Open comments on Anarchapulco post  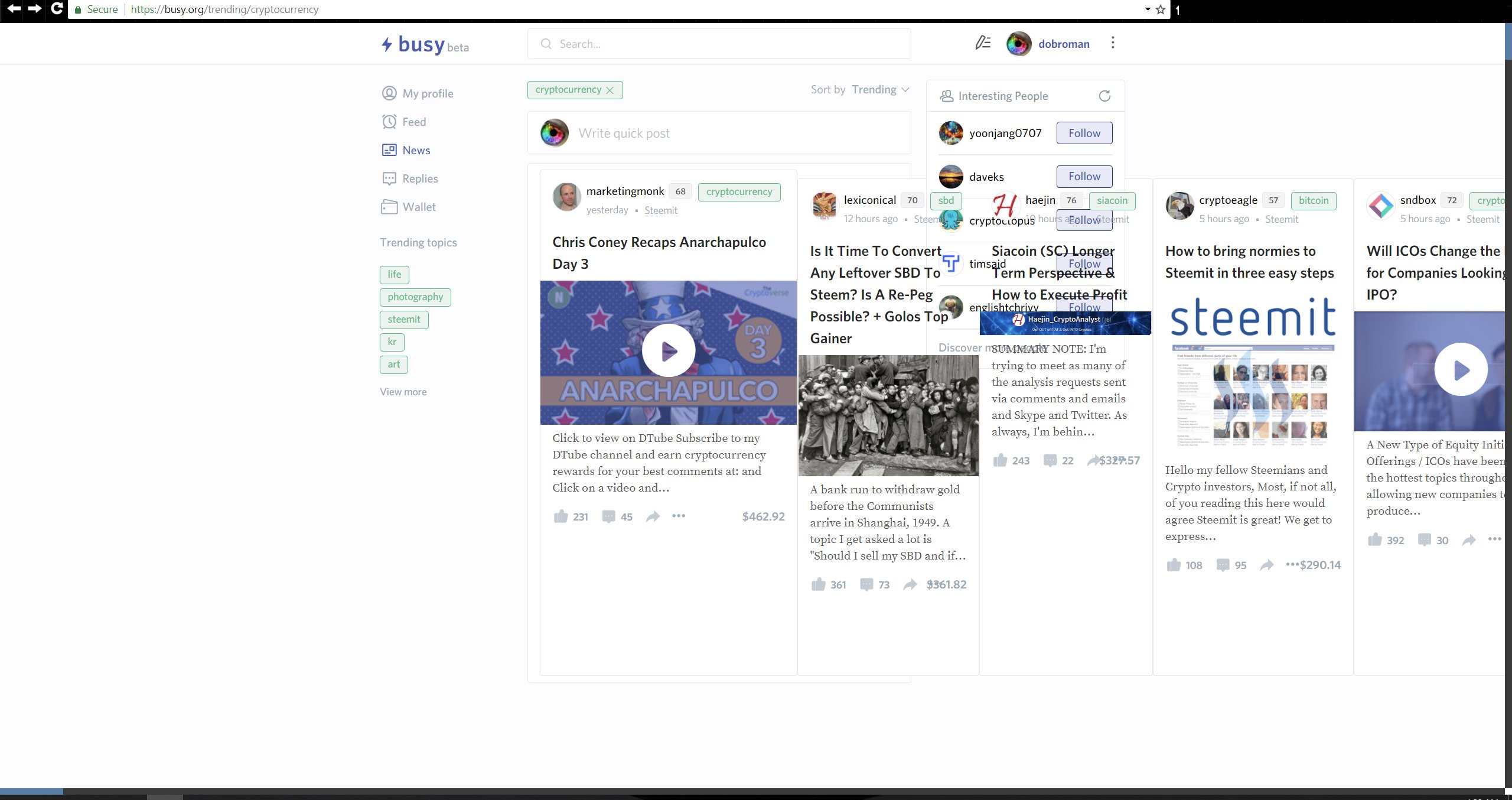608,516
